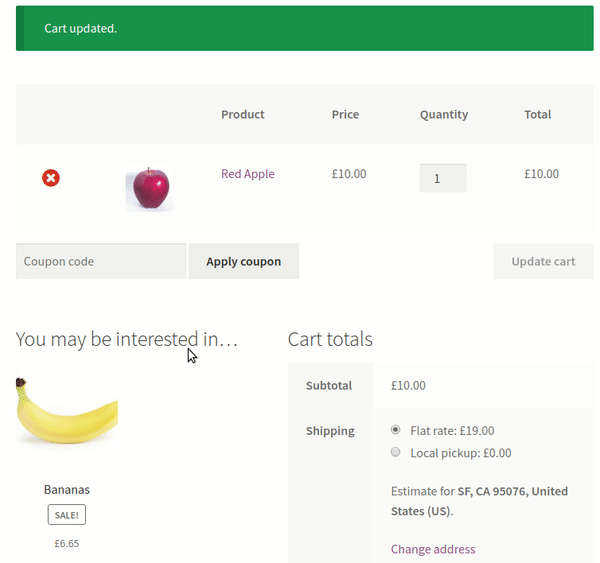Click the Product column header
600x563 pixels.
[243, 114]
